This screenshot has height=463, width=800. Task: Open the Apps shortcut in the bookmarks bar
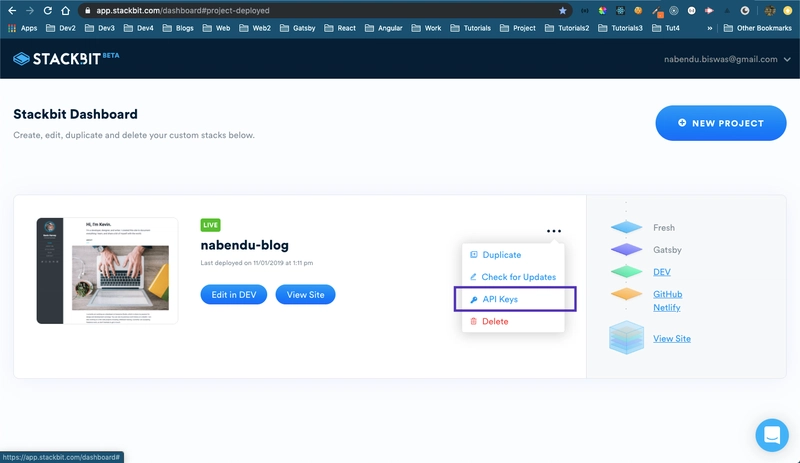tap(22, 28)
